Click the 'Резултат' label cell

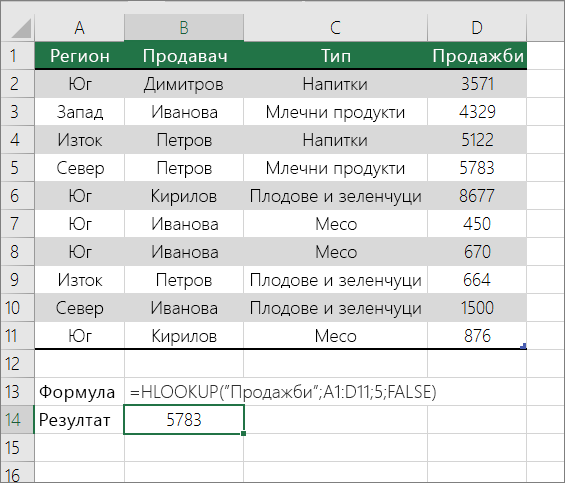[80, 420]
